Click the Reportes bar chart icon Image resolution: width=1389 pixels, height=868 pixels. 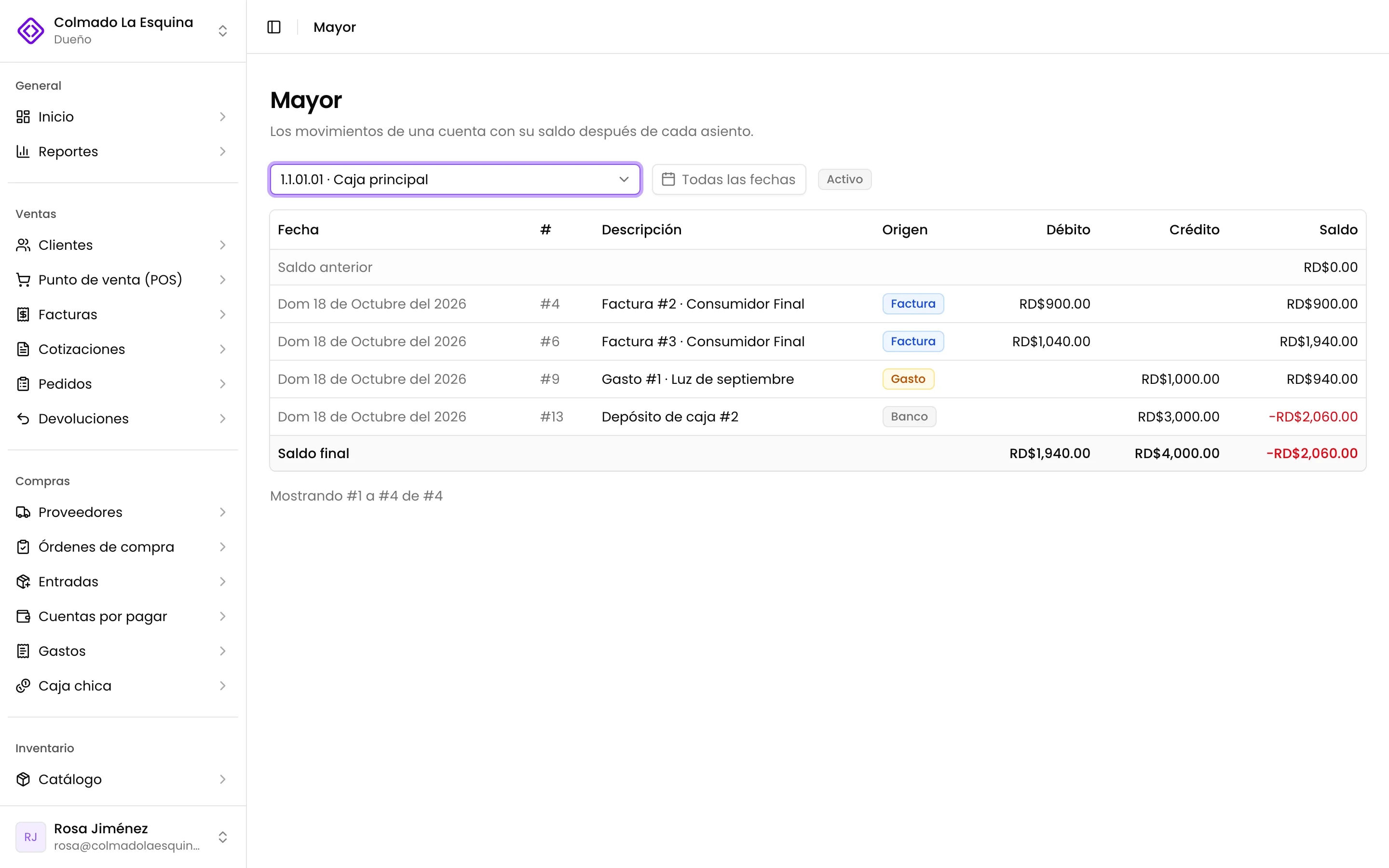pos(23,151)
